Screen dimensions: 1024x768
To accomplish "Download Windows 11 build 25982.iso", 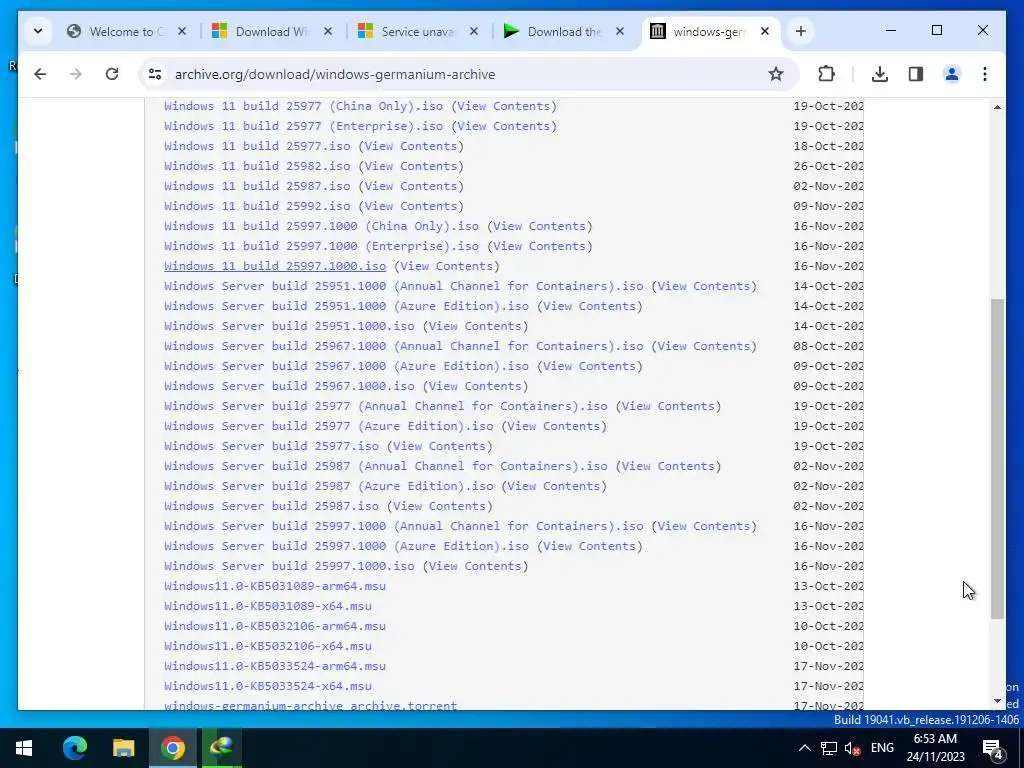I will tap(257, 166).
